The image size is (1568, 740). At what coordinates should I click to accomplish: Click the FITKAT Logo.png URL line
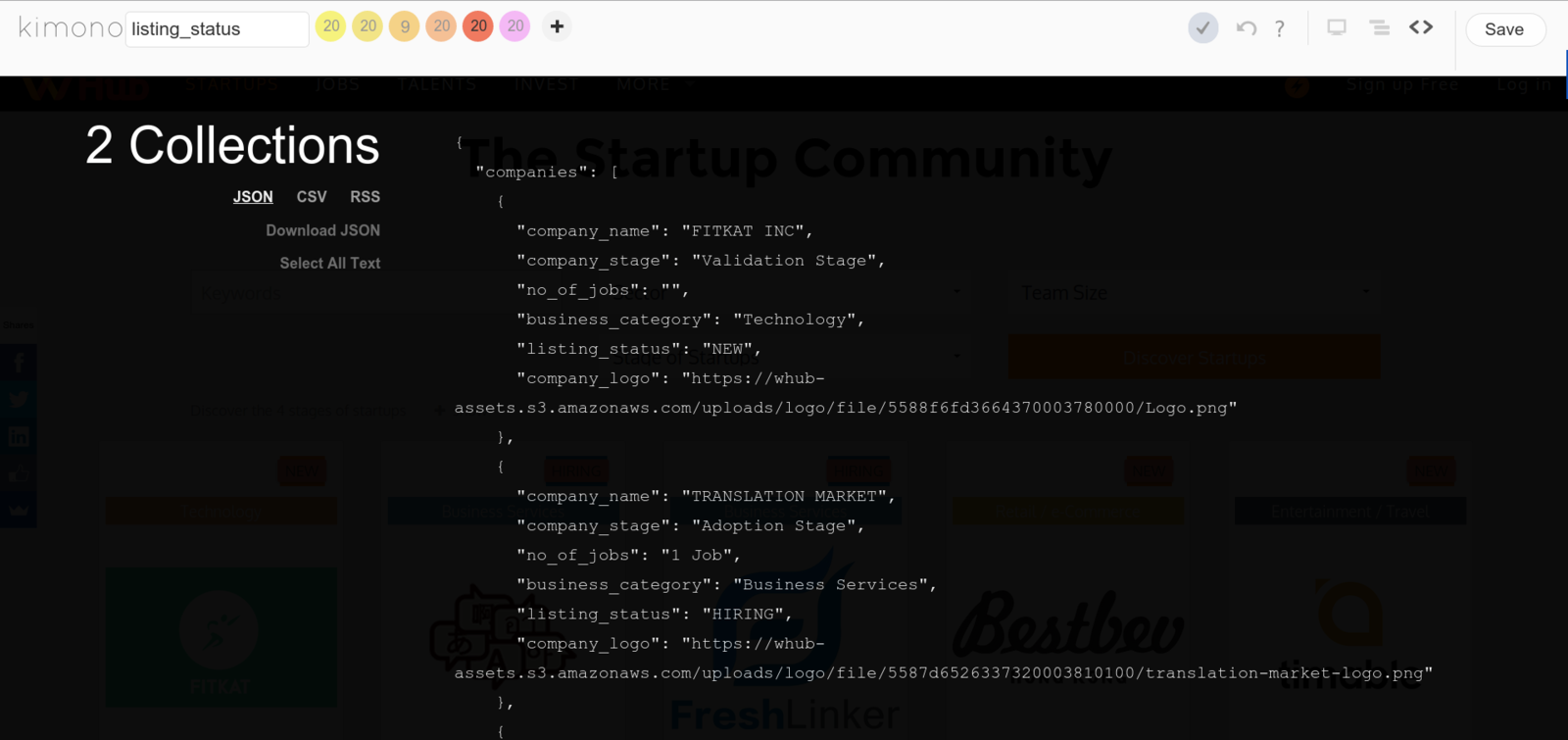846,408
